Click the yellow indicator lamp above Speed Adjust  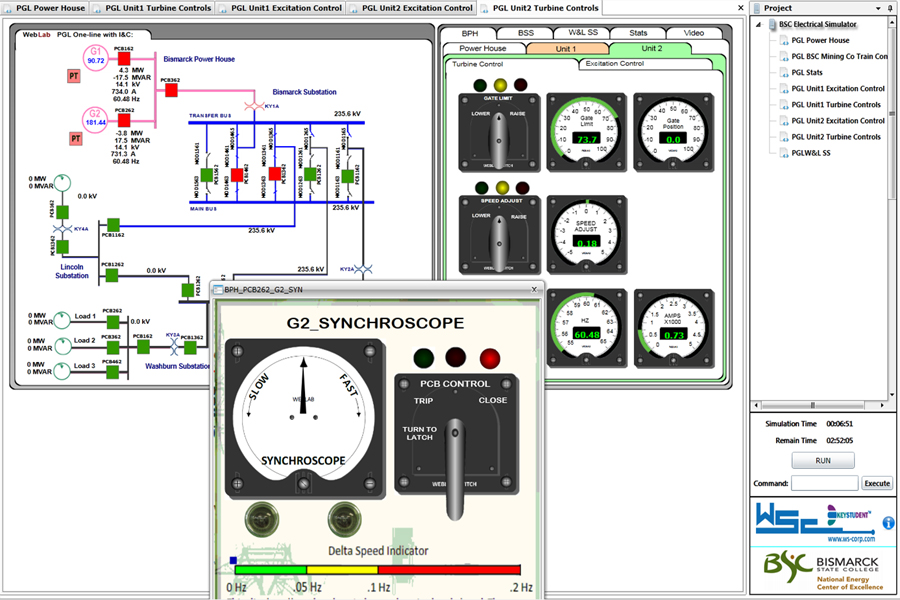pos(502,188)
